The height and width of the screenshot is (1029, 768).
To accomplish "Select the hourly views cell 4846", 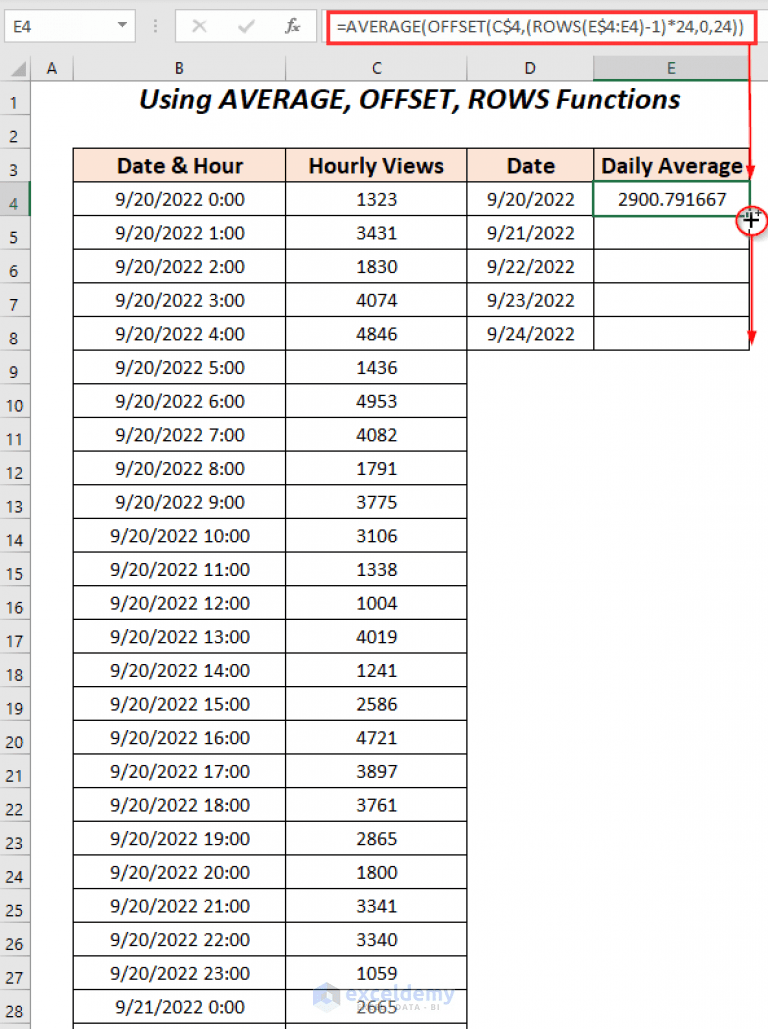I will tap(376, 334).
